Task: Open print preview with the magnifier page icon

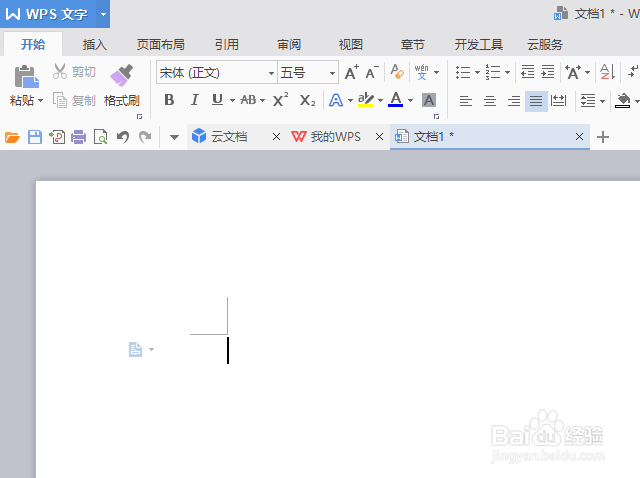Action: [x=100, y=137]
